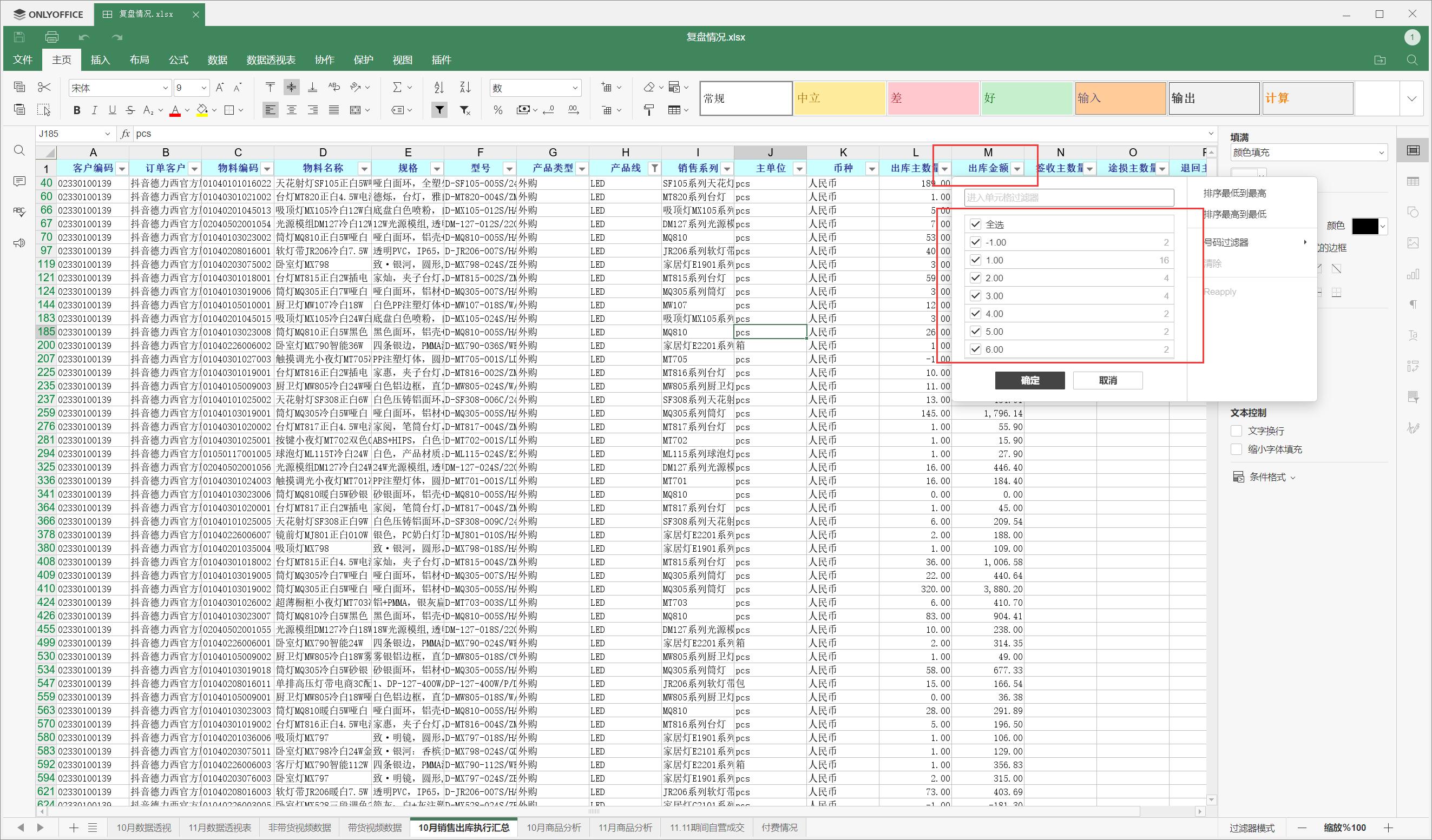The image size is (1432, 840).
Task: Click the percent style icon
Action: [x=498, y=110]
